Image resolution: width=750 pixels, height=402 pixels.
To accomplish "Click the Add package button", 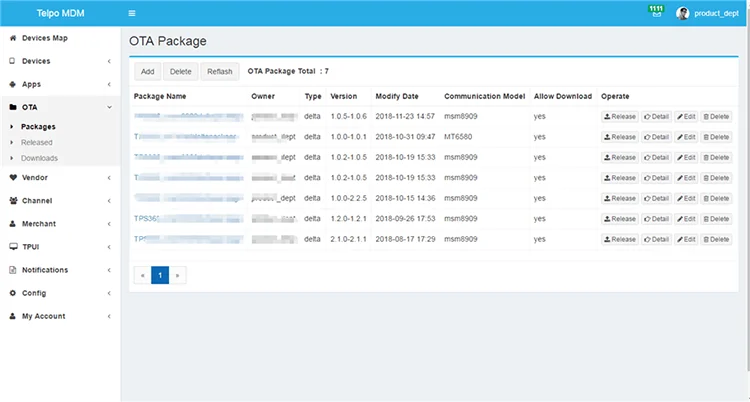I will click(x=147, y=72).
